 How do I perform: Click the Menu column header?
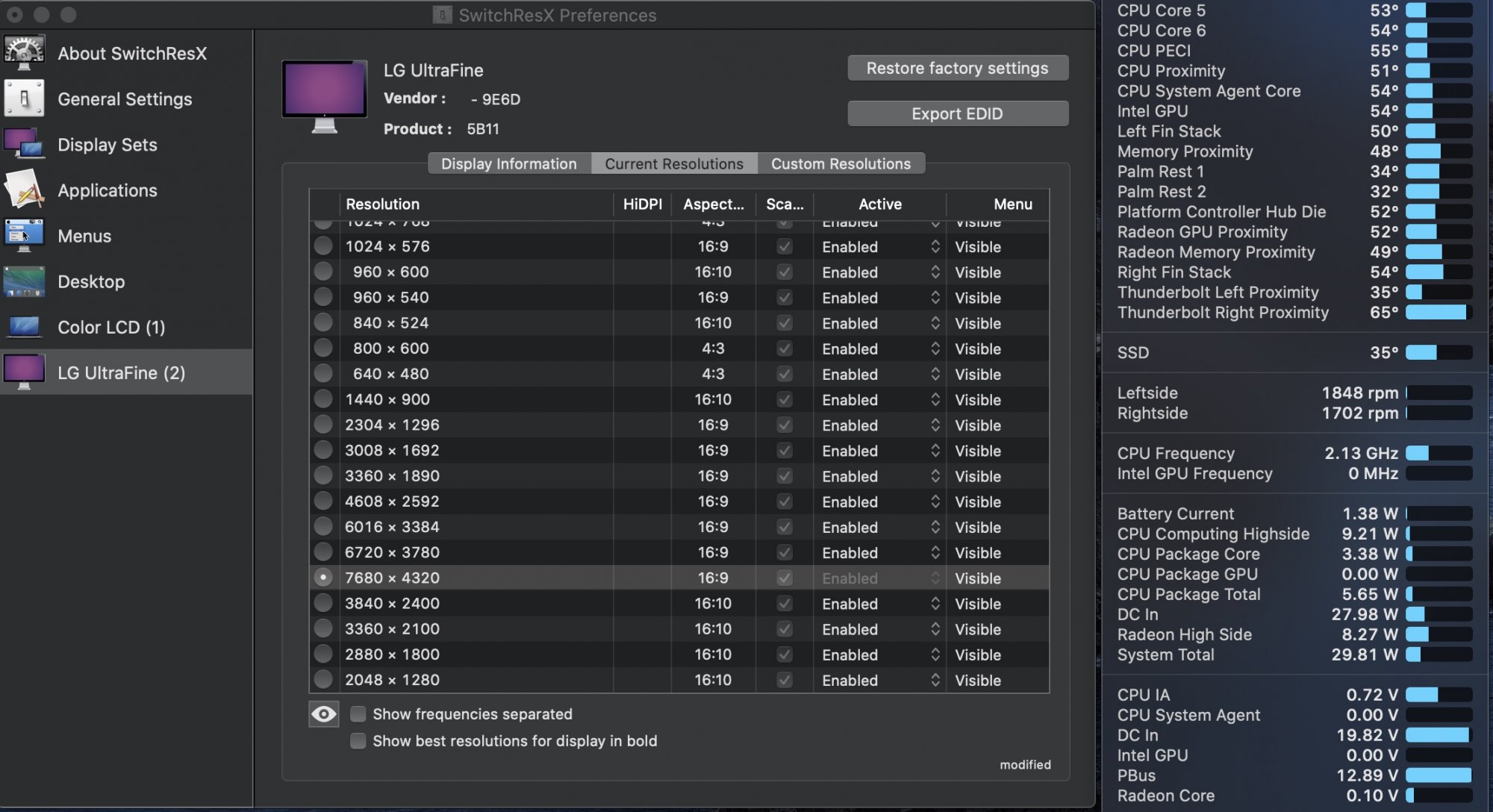coord(998,204)
